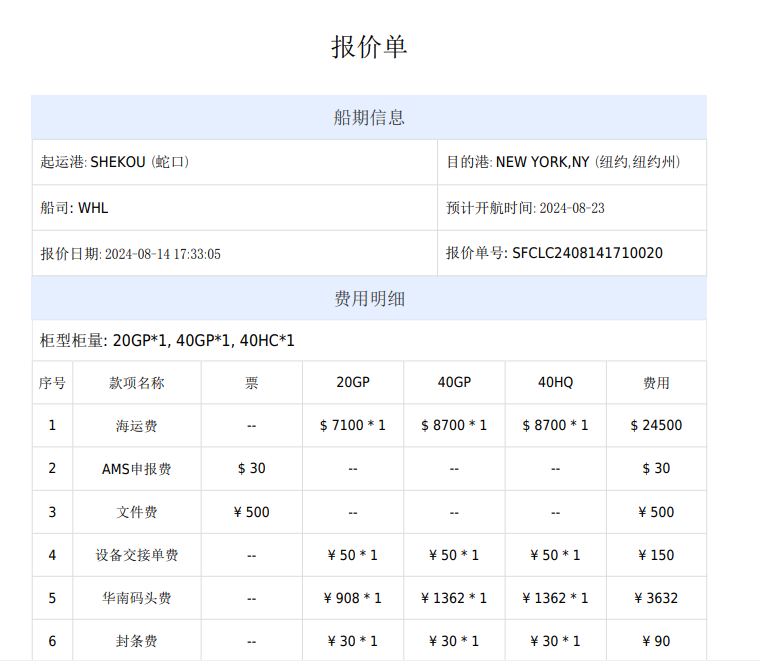Click the 40HQ column header

click(x=556, y=383)
